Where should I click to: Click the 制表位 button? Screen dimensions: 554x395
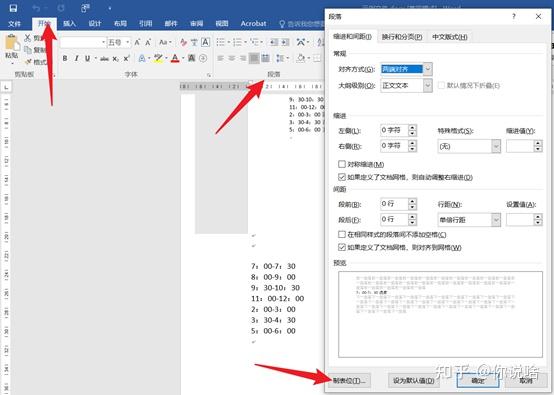(349, 381)
